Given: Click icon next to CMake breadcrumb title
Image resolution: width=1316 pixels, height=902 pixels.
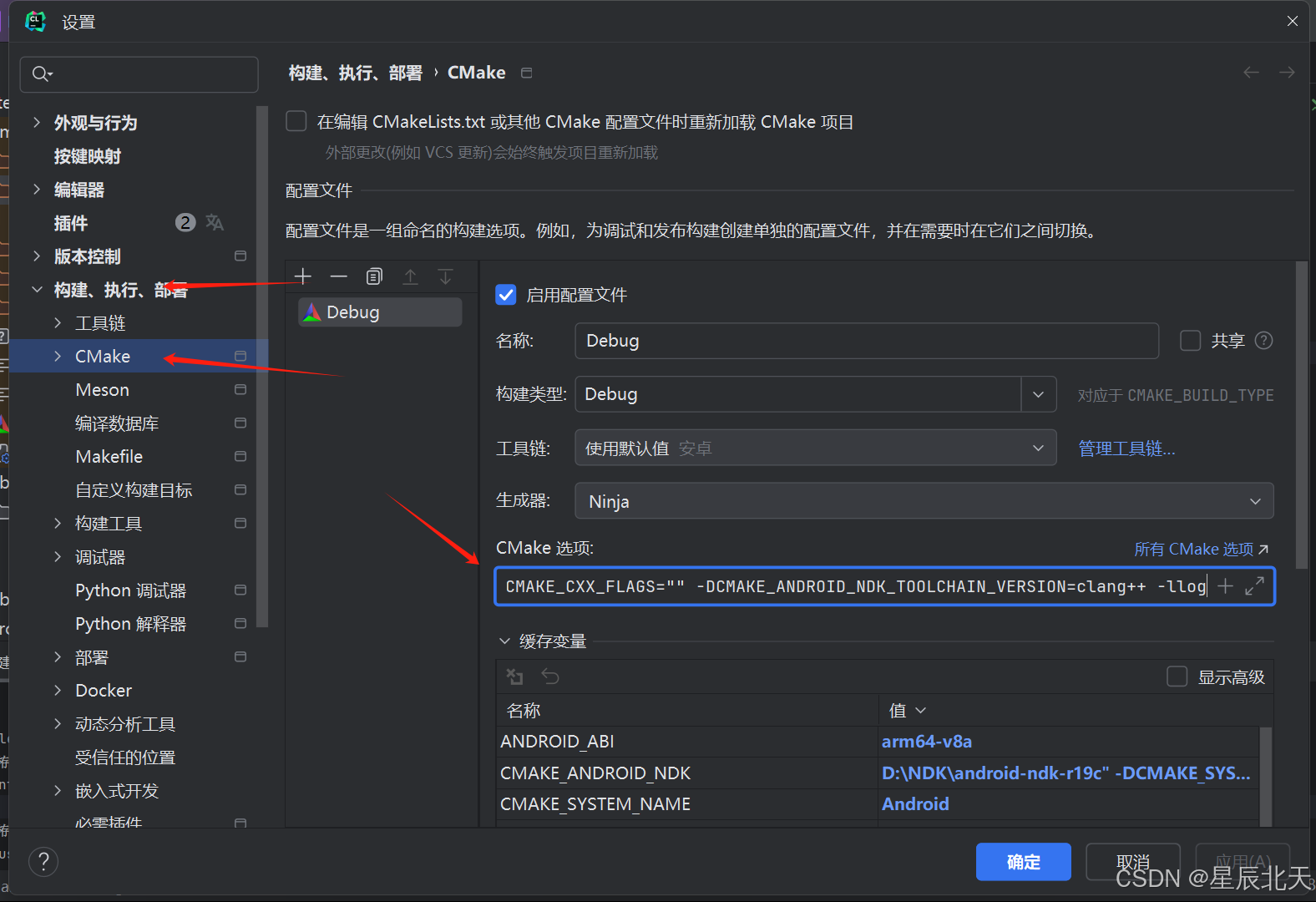Looking at the screenshot, I should pyautogui.click(x=526, y=73).
